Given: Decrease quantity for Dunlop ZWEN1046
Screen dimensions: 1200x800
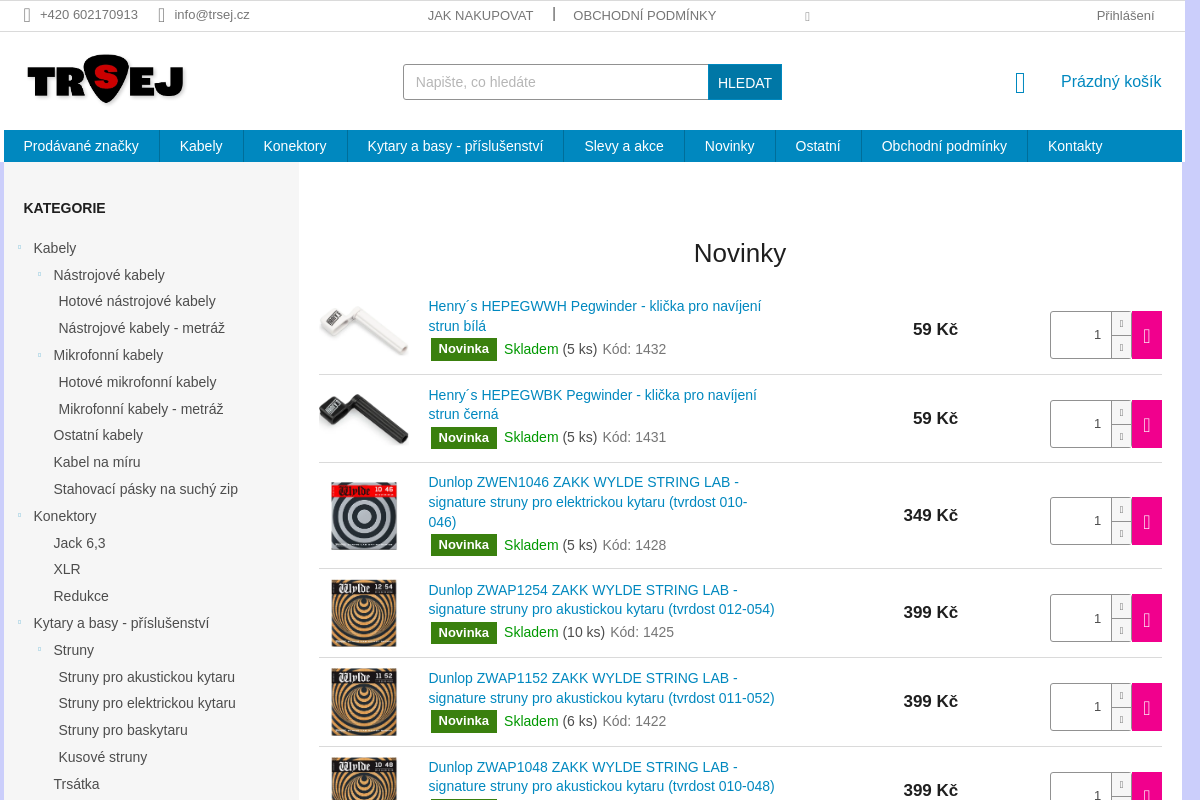Looking at the screenshot, I should point(1121,533).
